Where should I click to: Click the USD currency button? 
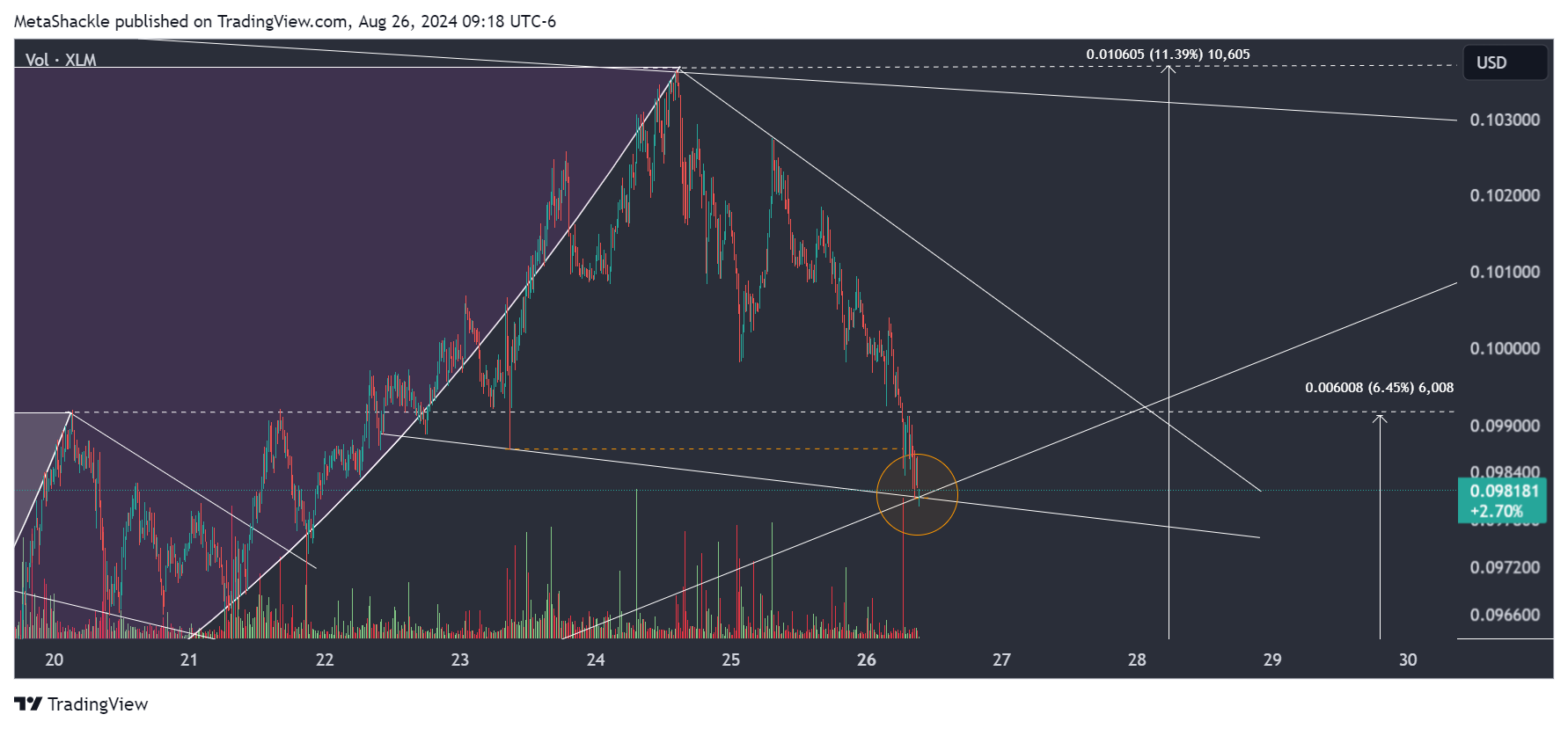[x=1505, y=62]
